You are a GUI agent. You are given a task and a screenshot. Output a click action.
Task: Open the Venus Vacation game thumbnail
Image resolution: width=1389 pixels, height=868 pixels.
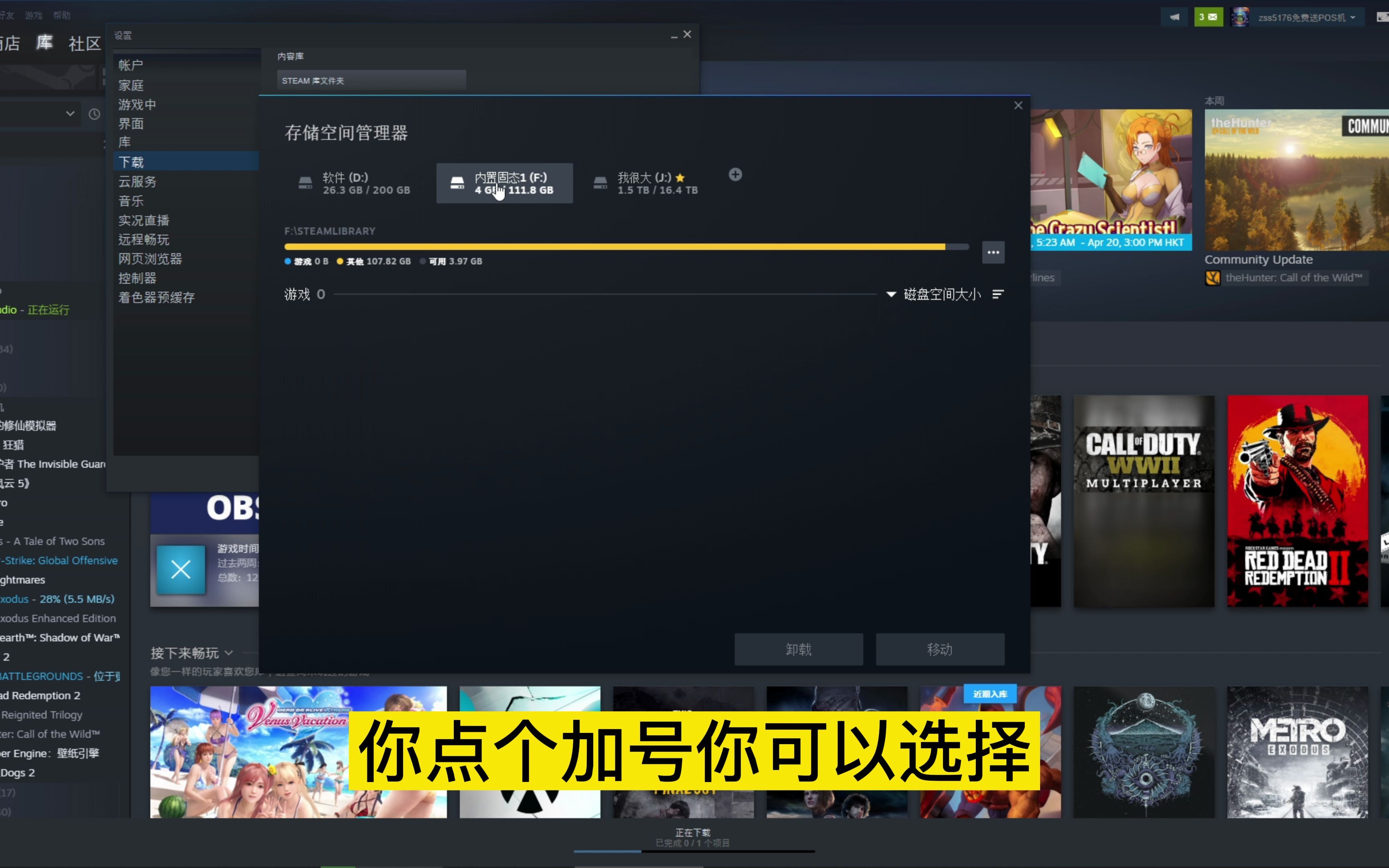pyautogui.click(x=299, y=752)
